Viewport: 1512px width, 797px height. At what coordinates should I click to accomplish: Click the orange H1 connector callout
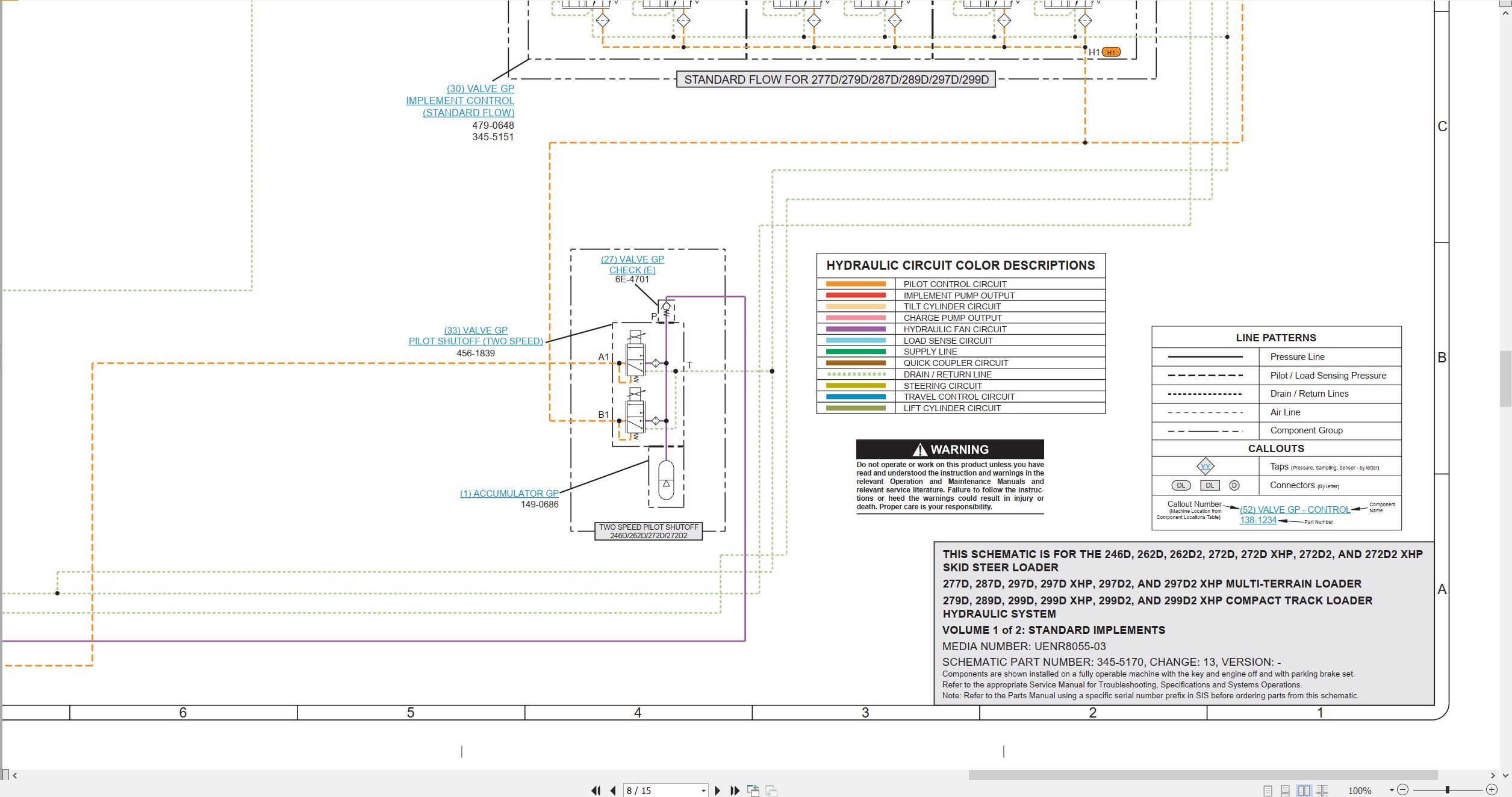[x=1111, y=52]
